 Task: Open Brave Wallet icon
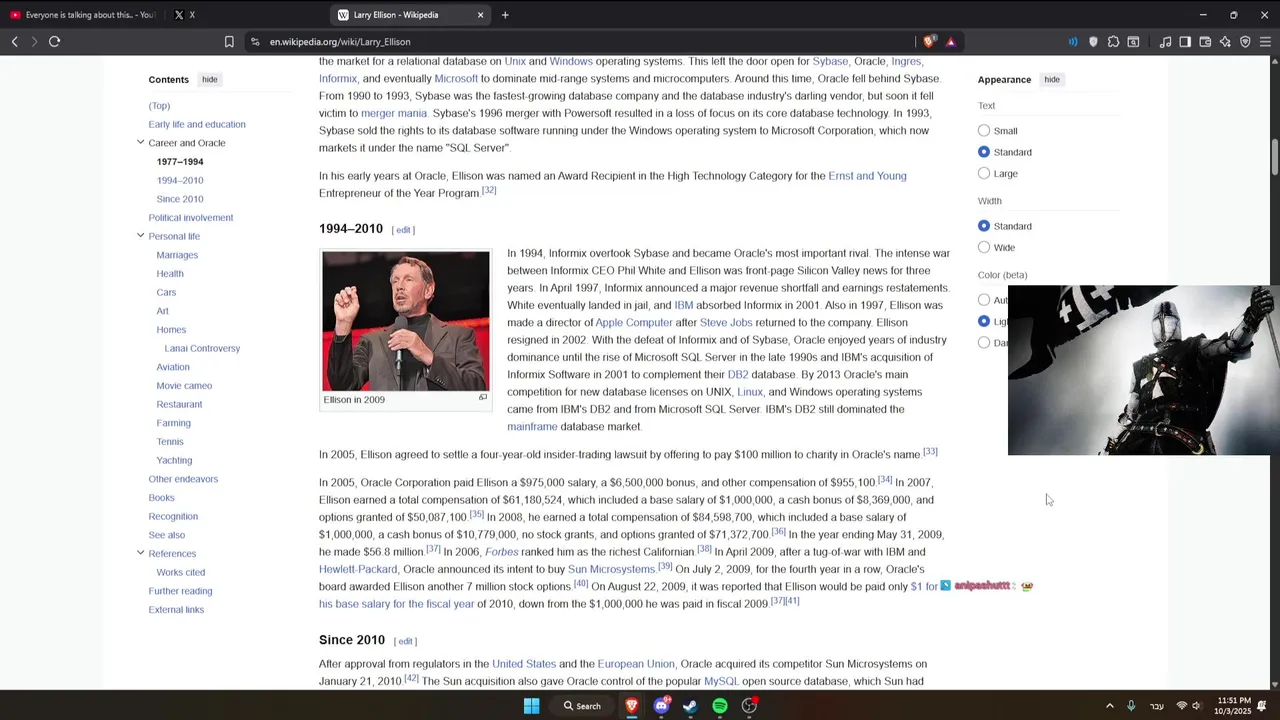(x=1205, y=42)
